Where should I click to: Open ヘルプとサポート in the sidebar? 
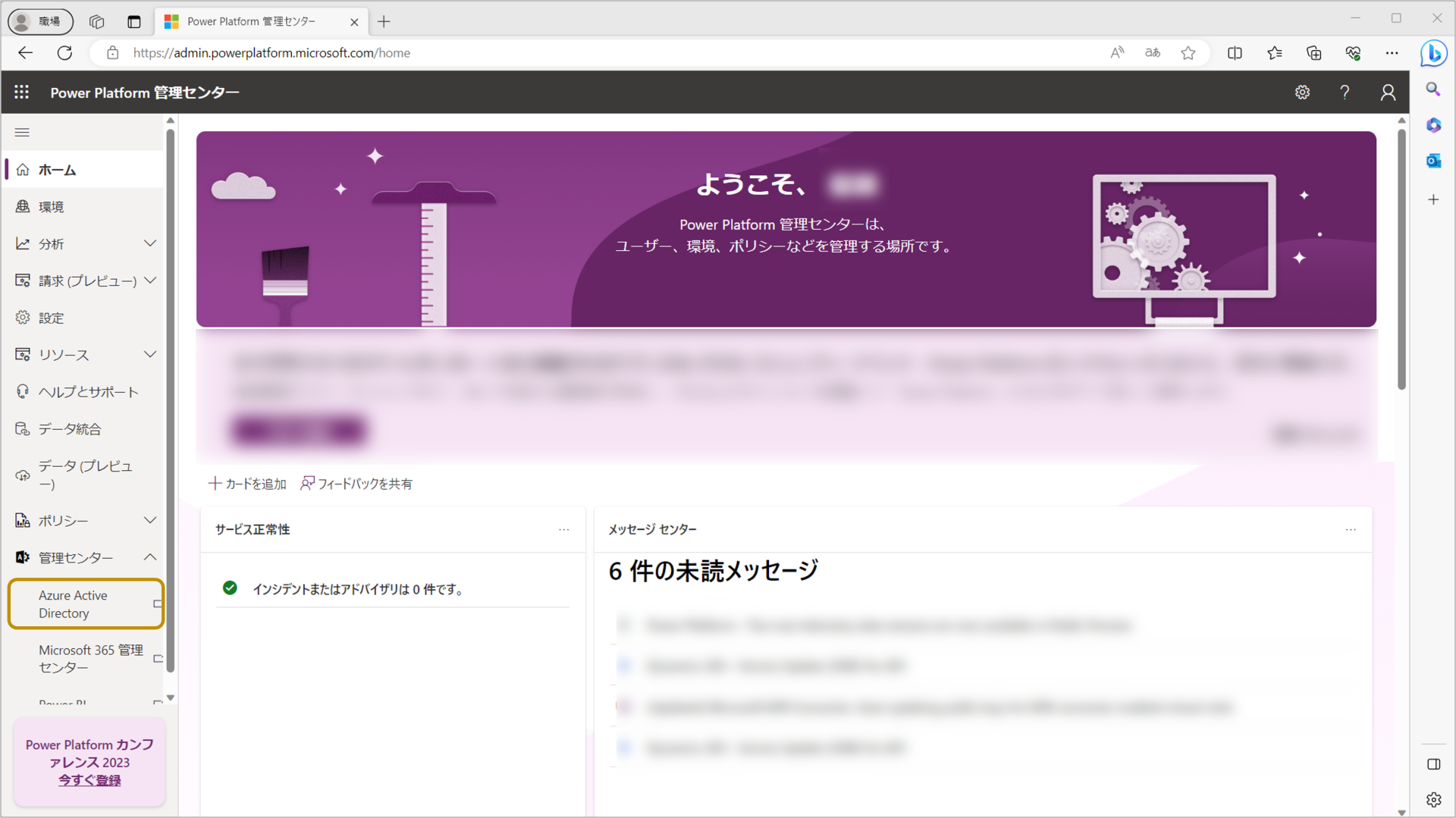83,392
